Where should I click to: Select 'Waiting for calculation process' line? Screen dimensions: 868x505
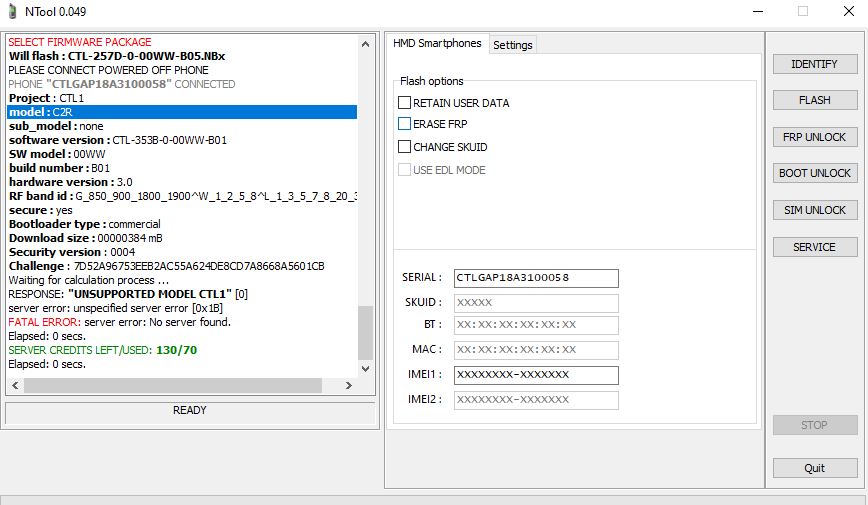click(89, 280)
